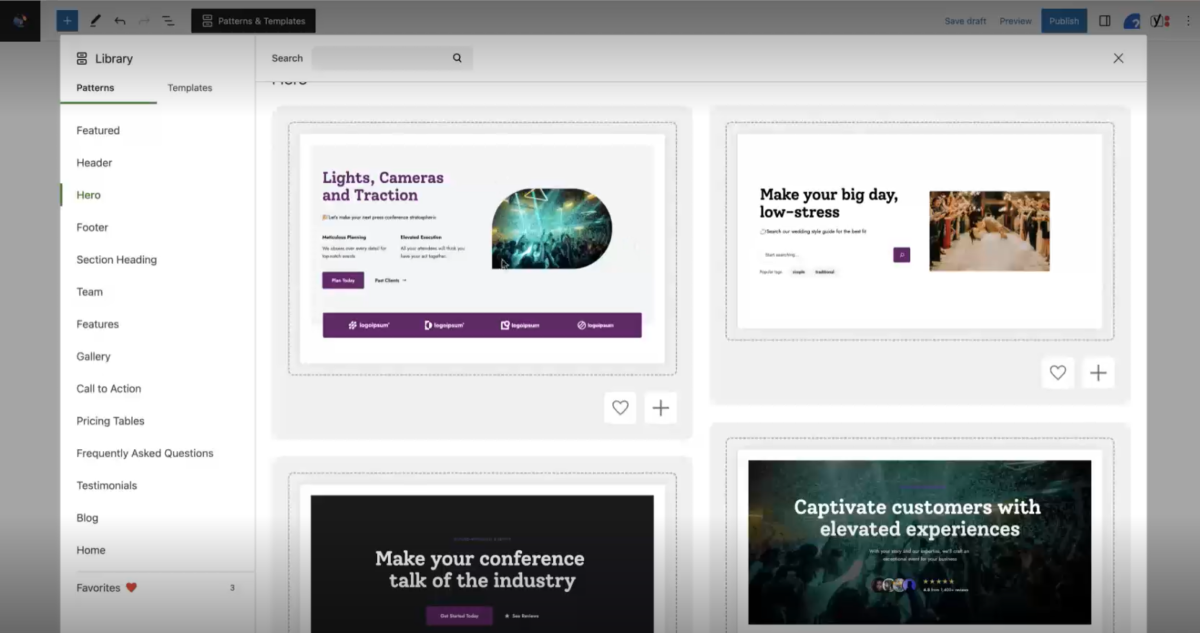Open the options three-dot menu
The image size is (1200, 633).
(1188, 21)
